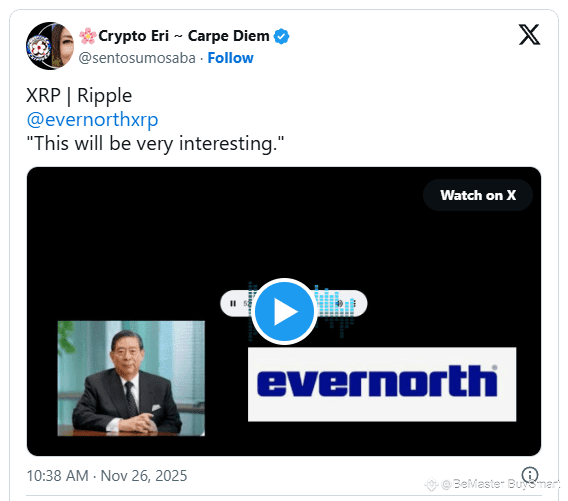Viewport: 568px width, 501px height.
Task: Open the @evernorthxrp mention
Action: pyautogui.click(x=92, y=120)
